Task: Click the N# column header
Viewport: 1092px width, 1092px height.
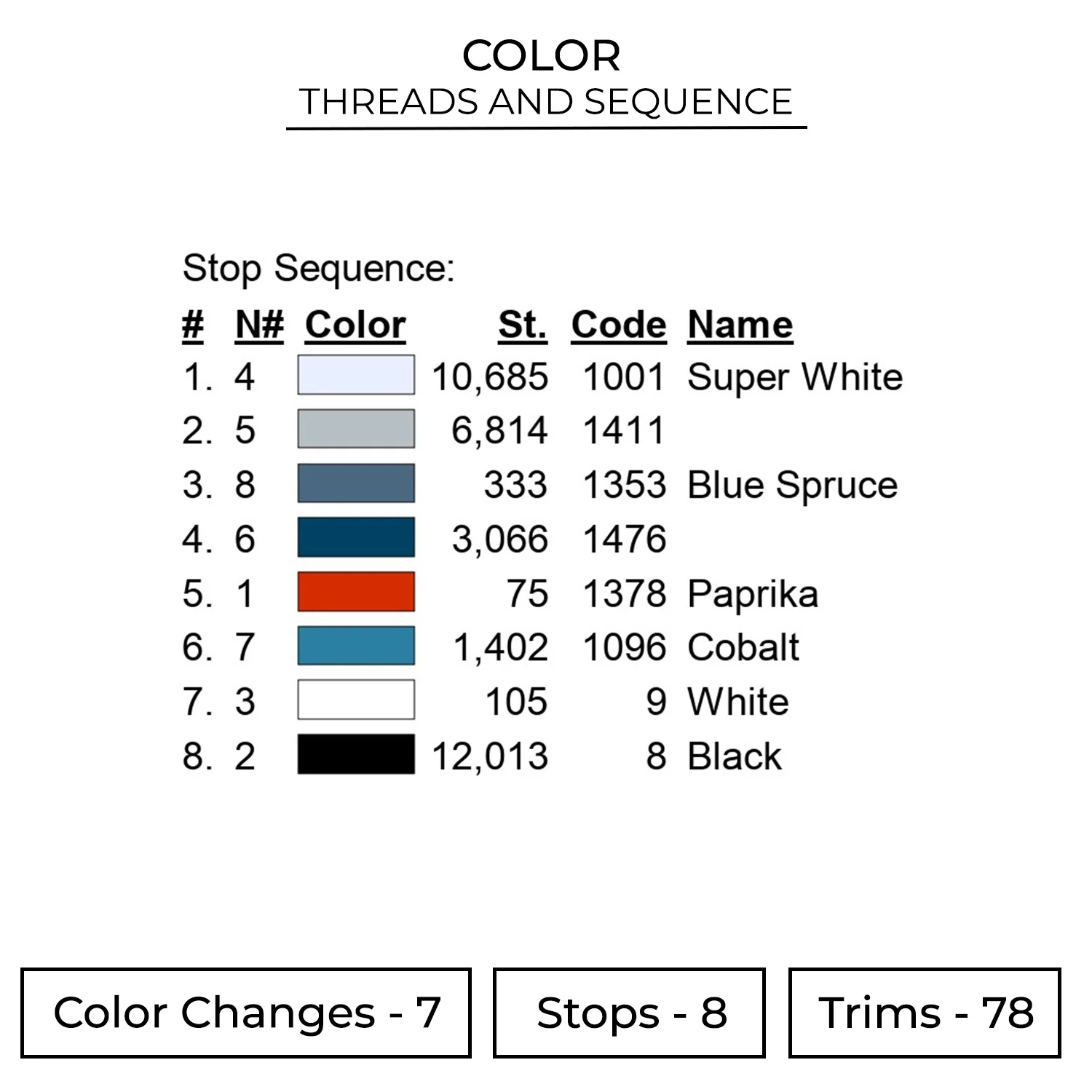Action: [x=259, y=325]
